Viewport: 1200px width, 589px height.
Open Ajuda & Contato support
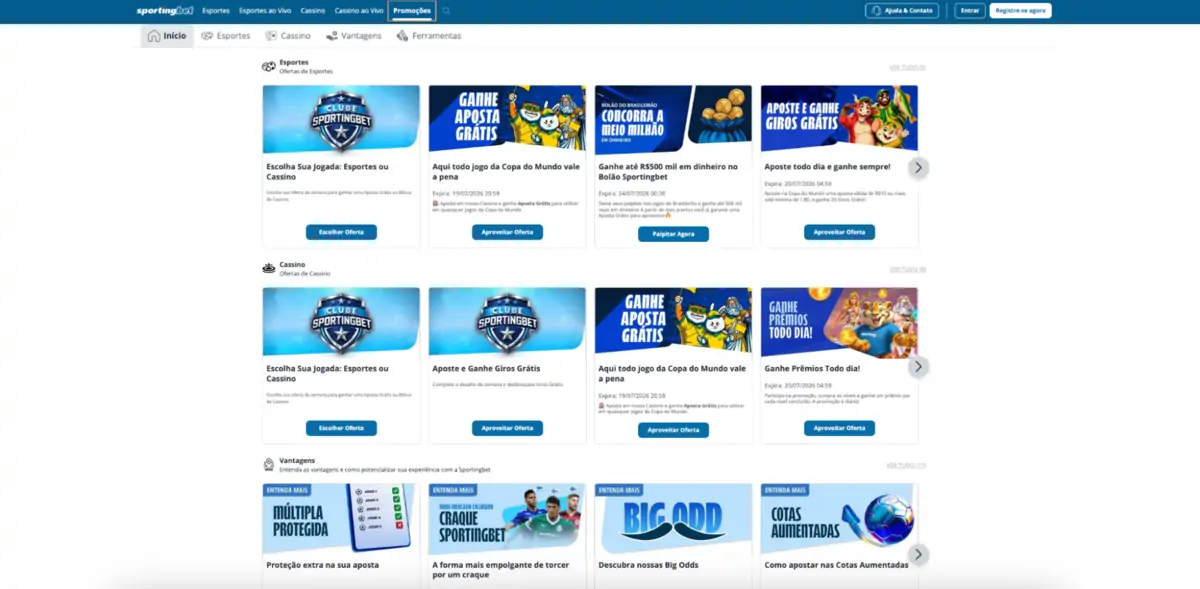point(902,10)
